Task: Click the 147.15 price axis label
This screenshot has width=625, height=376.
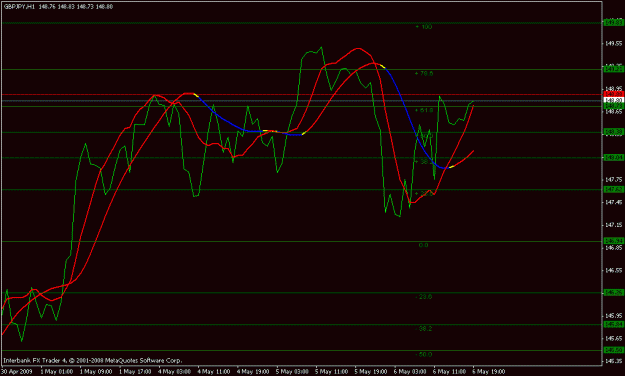Action: click(614, 225)
